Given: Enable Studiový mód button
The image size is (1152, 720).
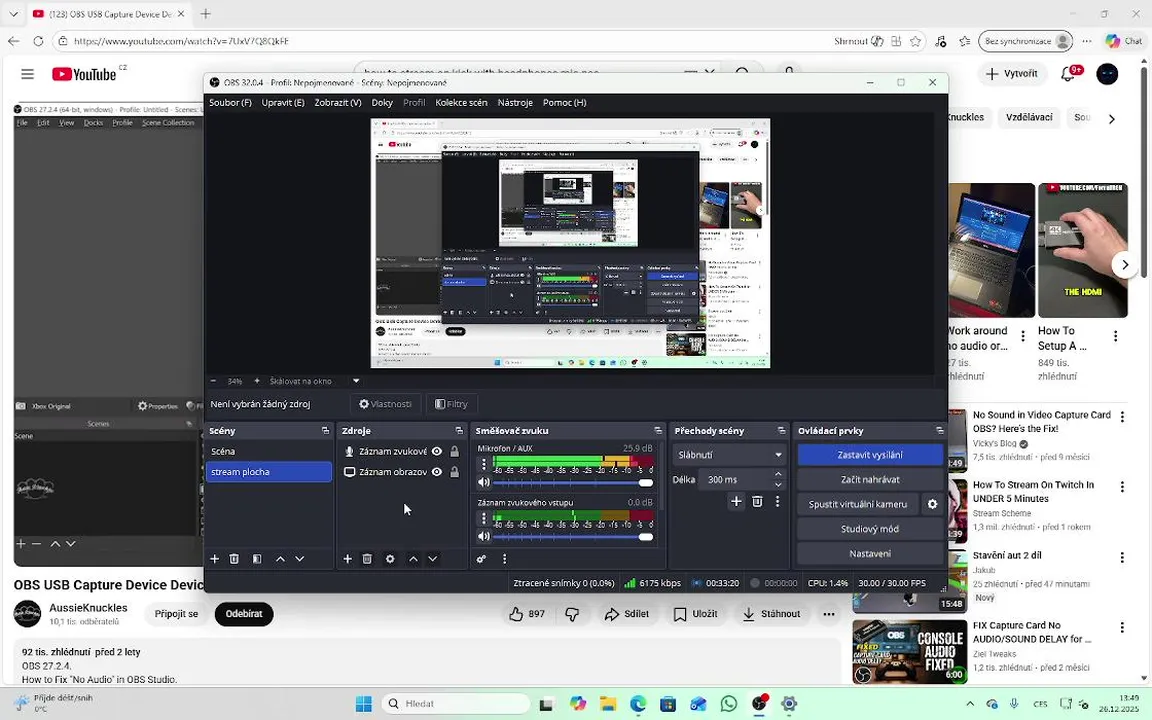Looking at the screenshot, I should (x=870, y=529).
